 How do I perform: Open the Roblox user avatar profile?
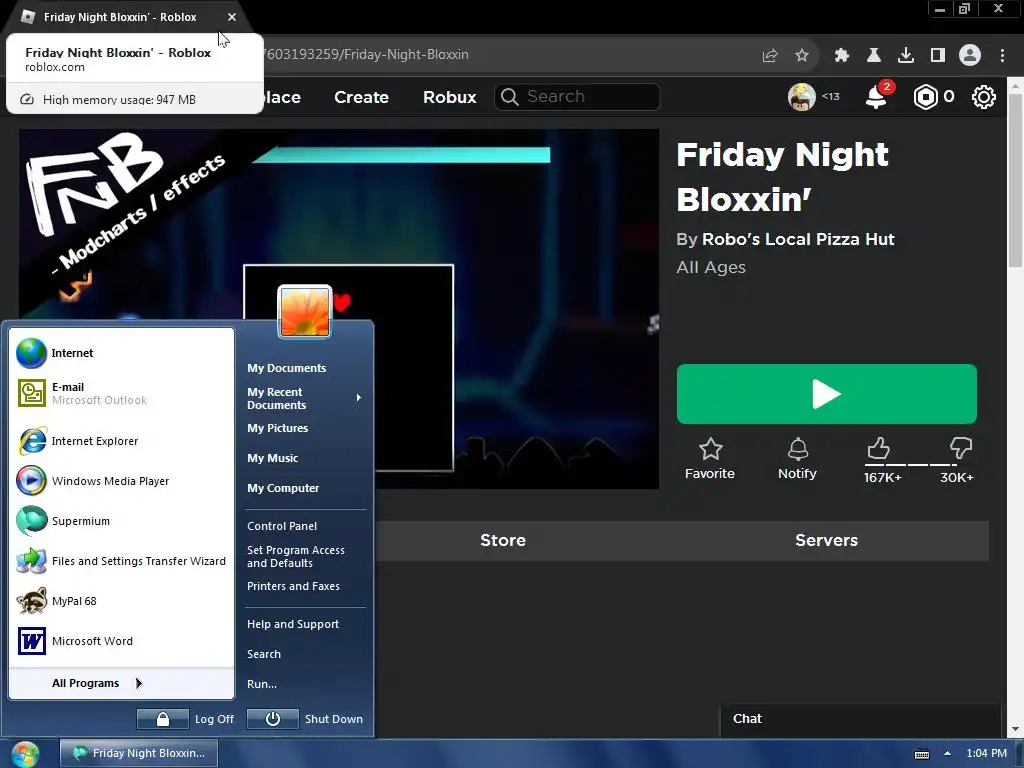tap(801, 97)
